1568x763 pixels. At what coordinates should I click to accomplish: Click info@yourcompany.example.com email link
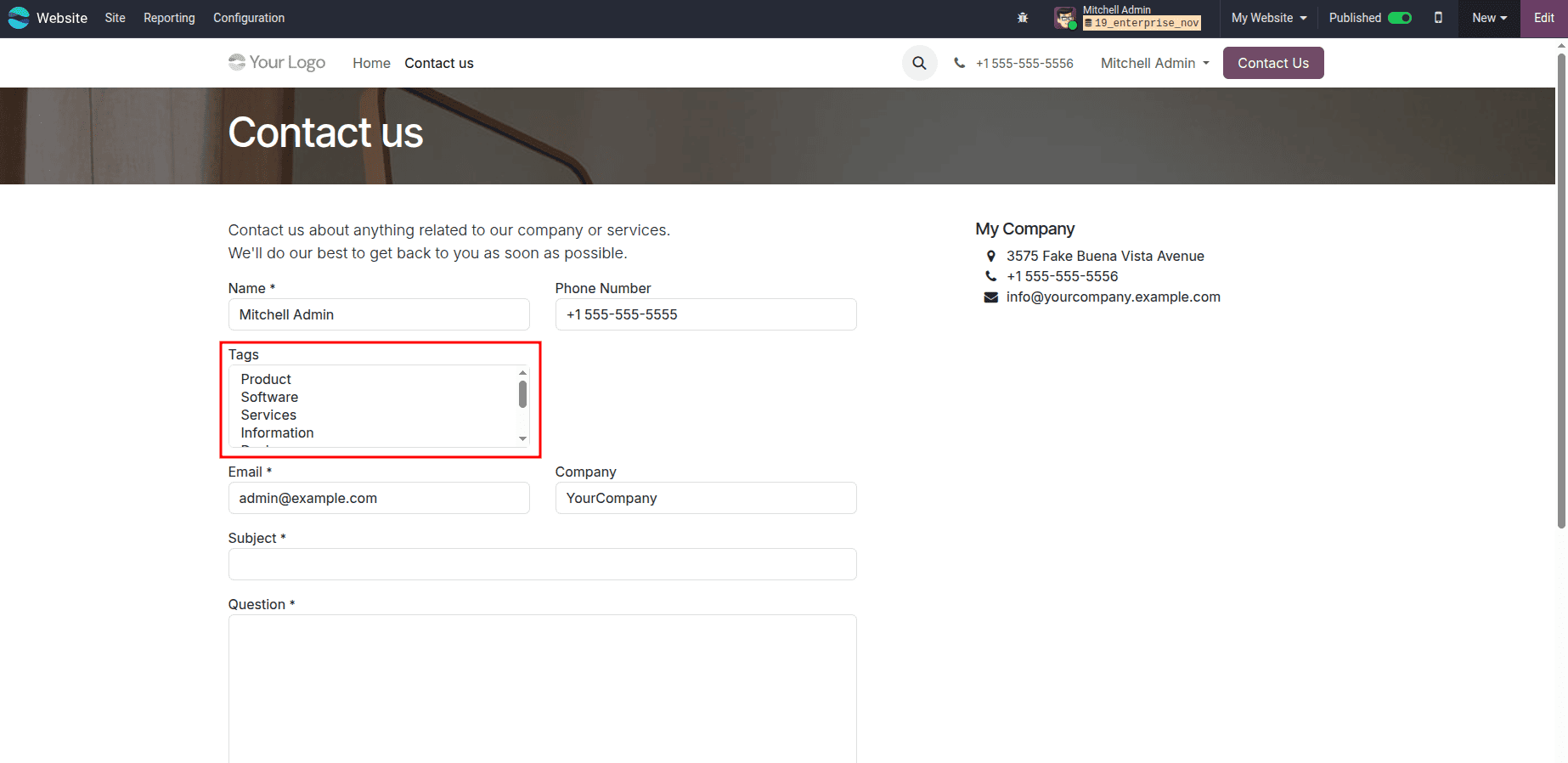click(x=1114, y=297)
